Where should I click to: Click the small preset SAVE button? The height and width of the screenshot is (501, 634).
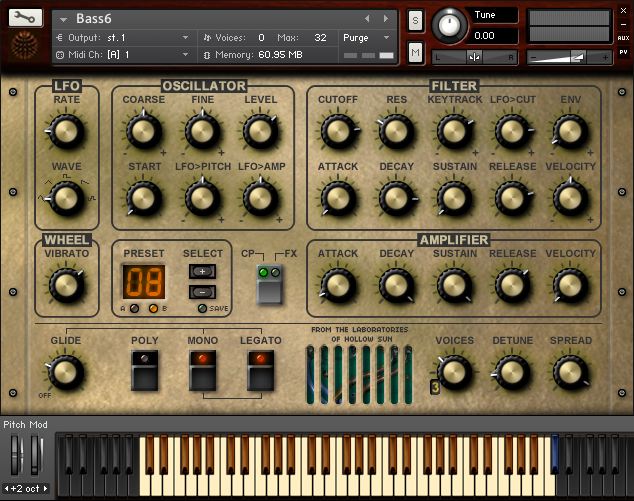[x=200, y=309]
